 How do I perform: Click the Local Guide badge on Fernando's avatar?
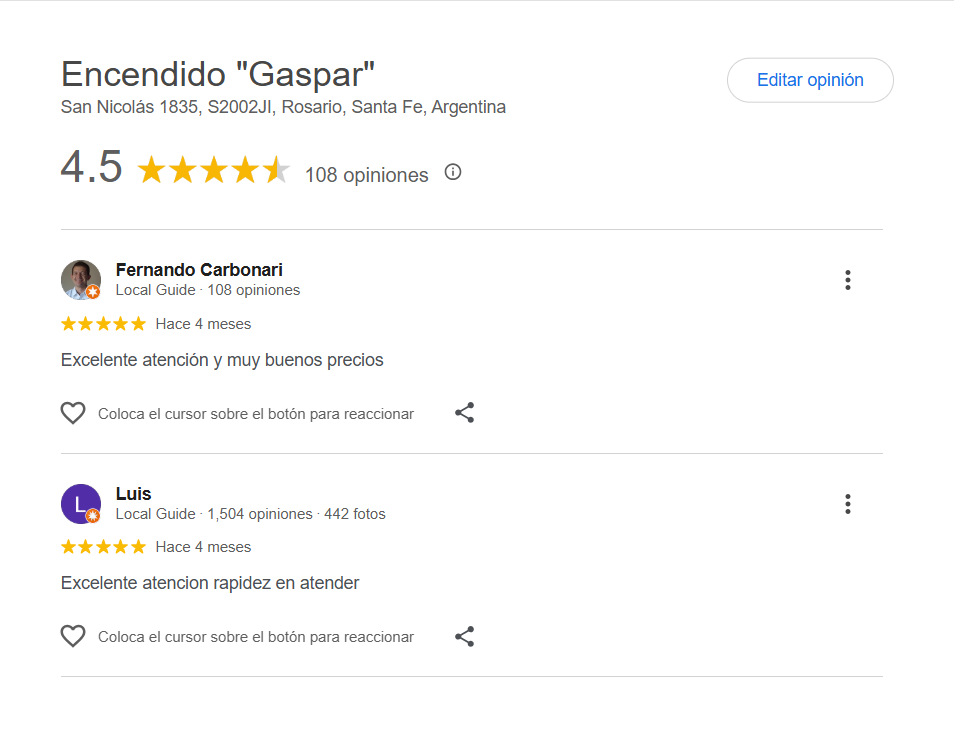93,292
